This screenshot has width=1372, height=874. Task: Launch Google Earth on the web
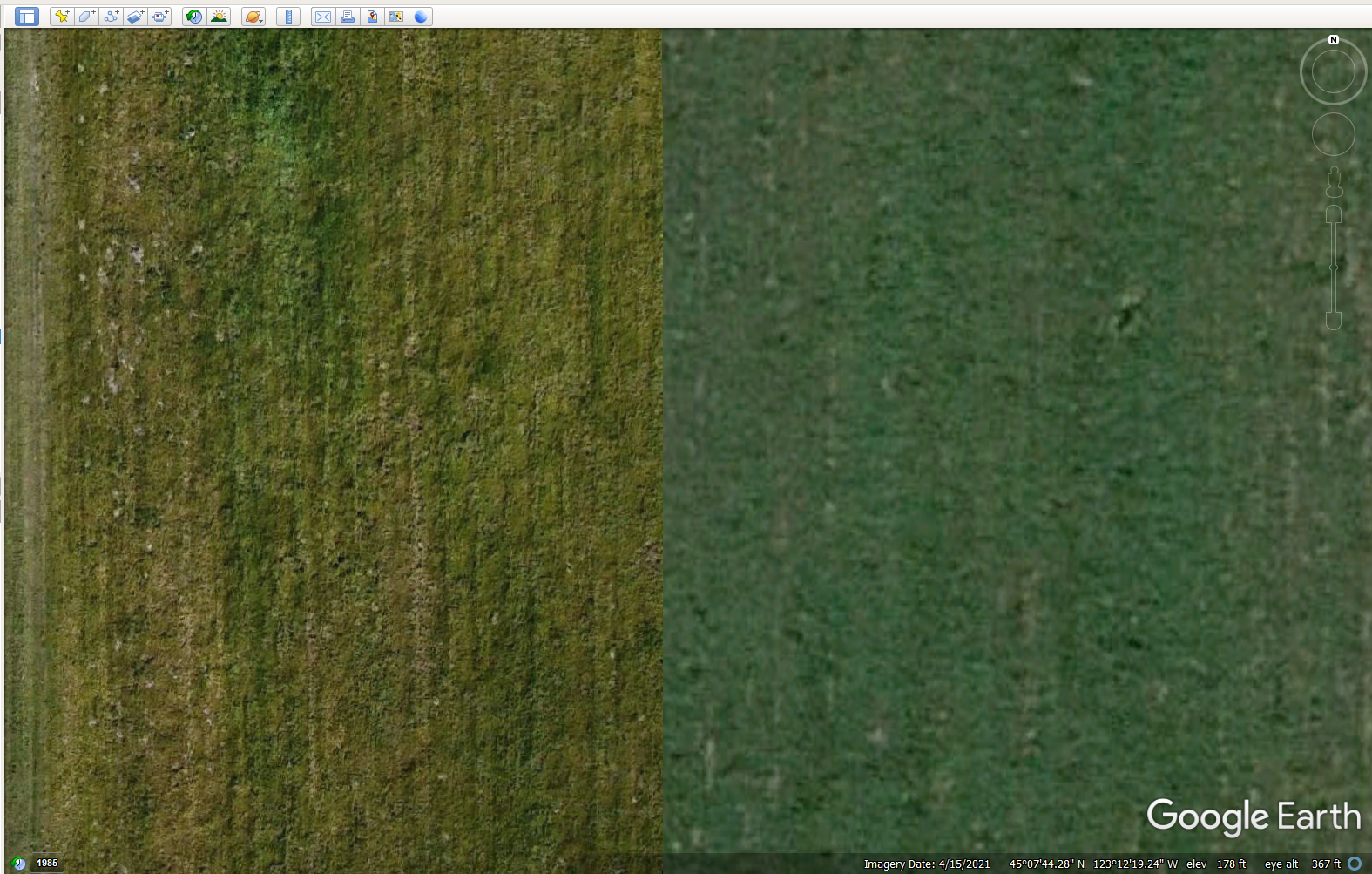tap(421, 17)
